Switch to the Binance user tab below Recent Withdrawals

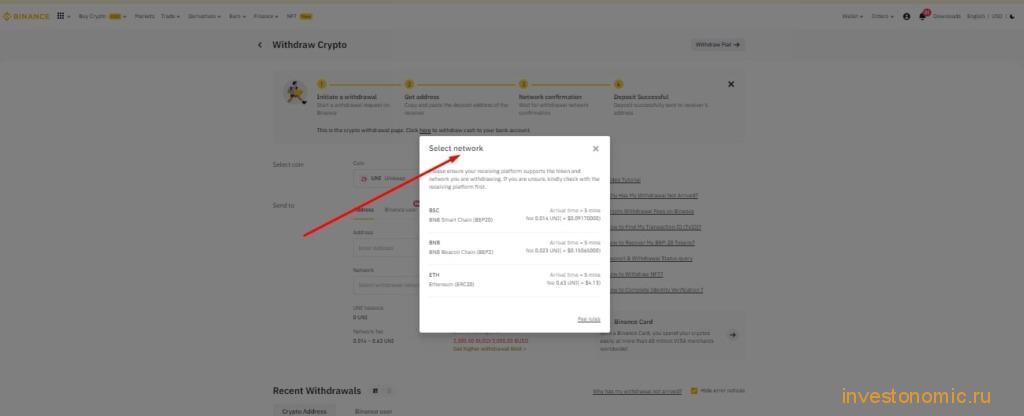pos(374,411)
